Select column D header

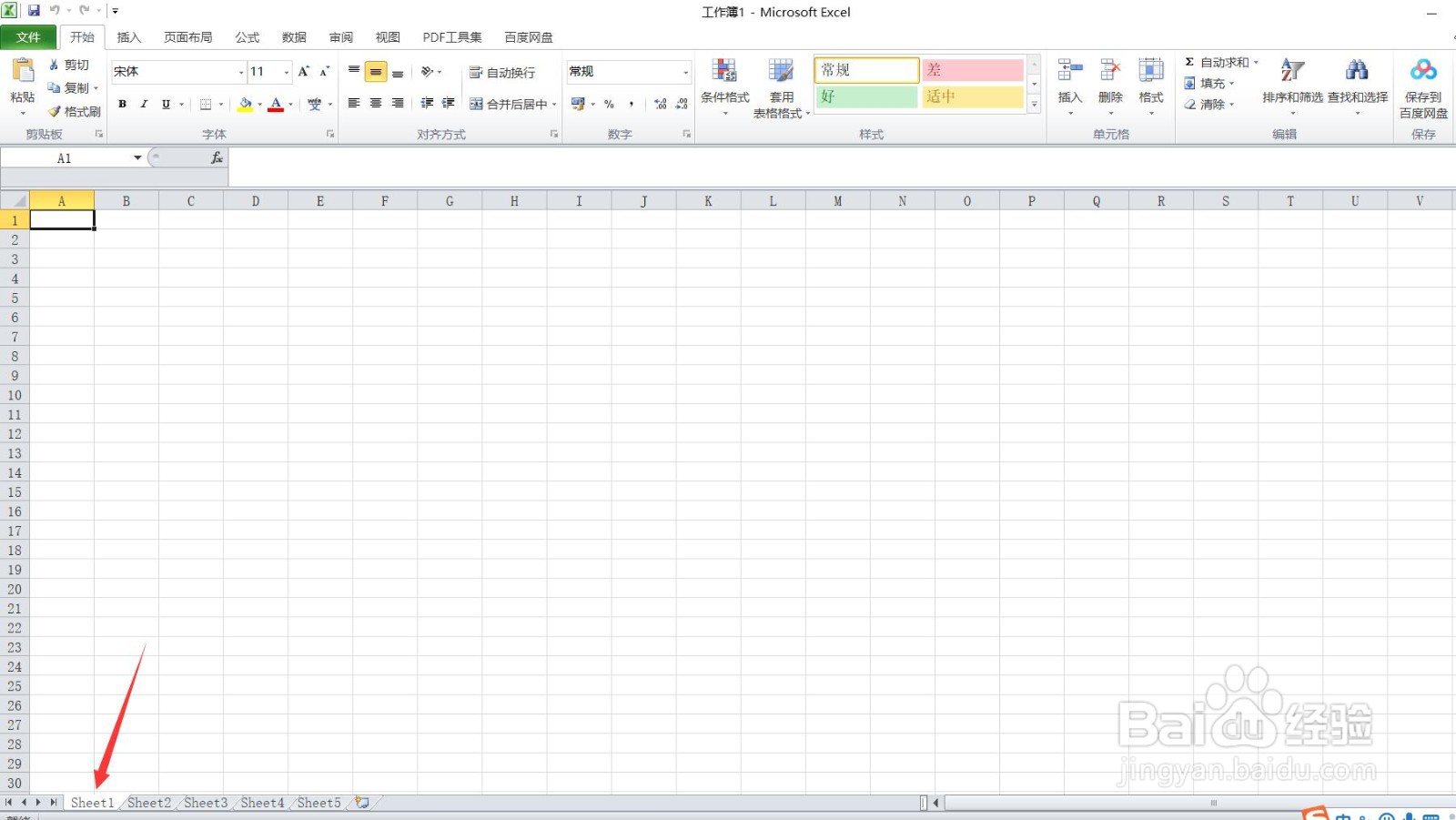pyautogui.click(x=256, y=201)
